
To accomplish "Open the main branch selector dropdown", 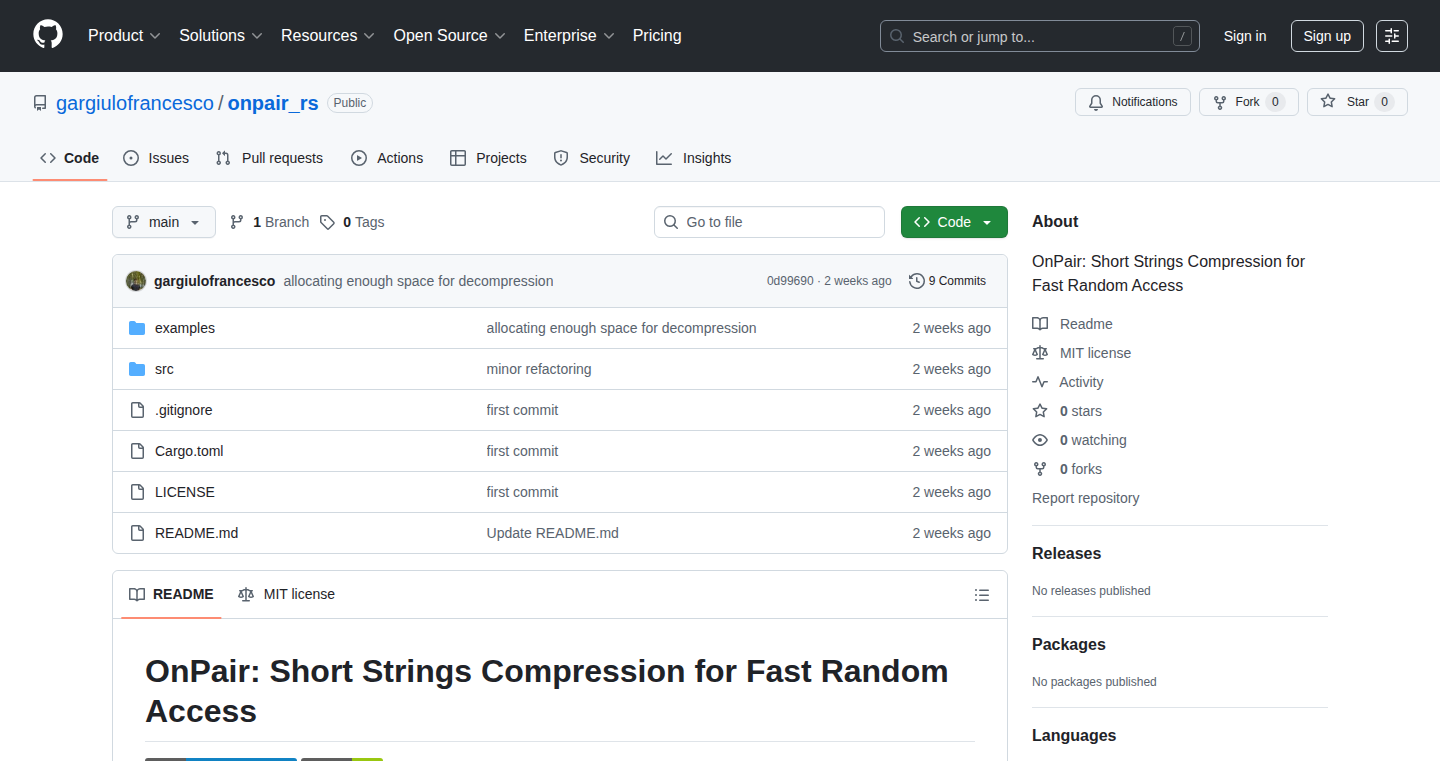I will [164, 222].
